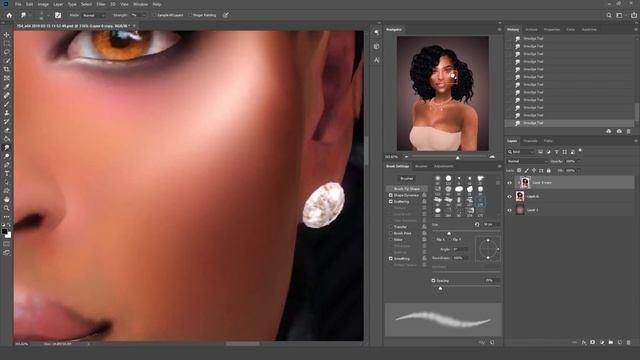The width and height of the screenshot is (640, 360).
Task: Switch to the Channels tab
Action: (x=530, y=141)
